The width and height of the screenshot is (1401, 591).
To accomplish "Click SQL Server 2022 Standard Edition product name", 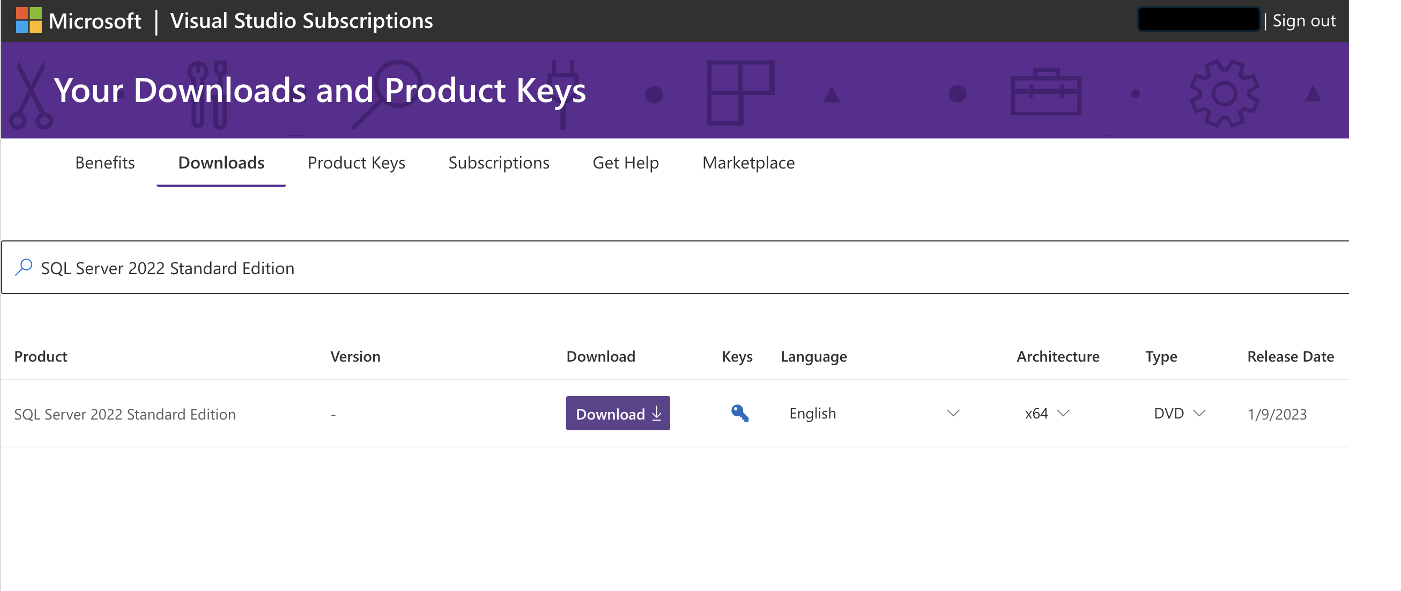I will pyautogui.click(x=125, y=414).
